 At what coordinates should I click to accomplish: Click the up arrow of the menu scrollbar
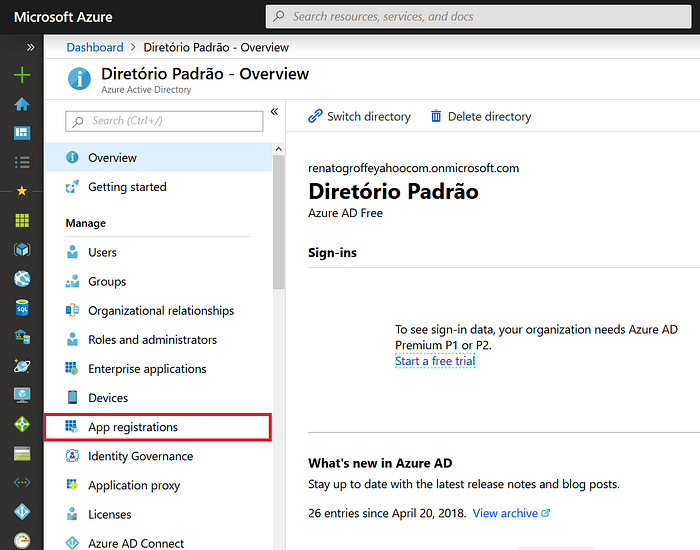click(x=279, y=149)
